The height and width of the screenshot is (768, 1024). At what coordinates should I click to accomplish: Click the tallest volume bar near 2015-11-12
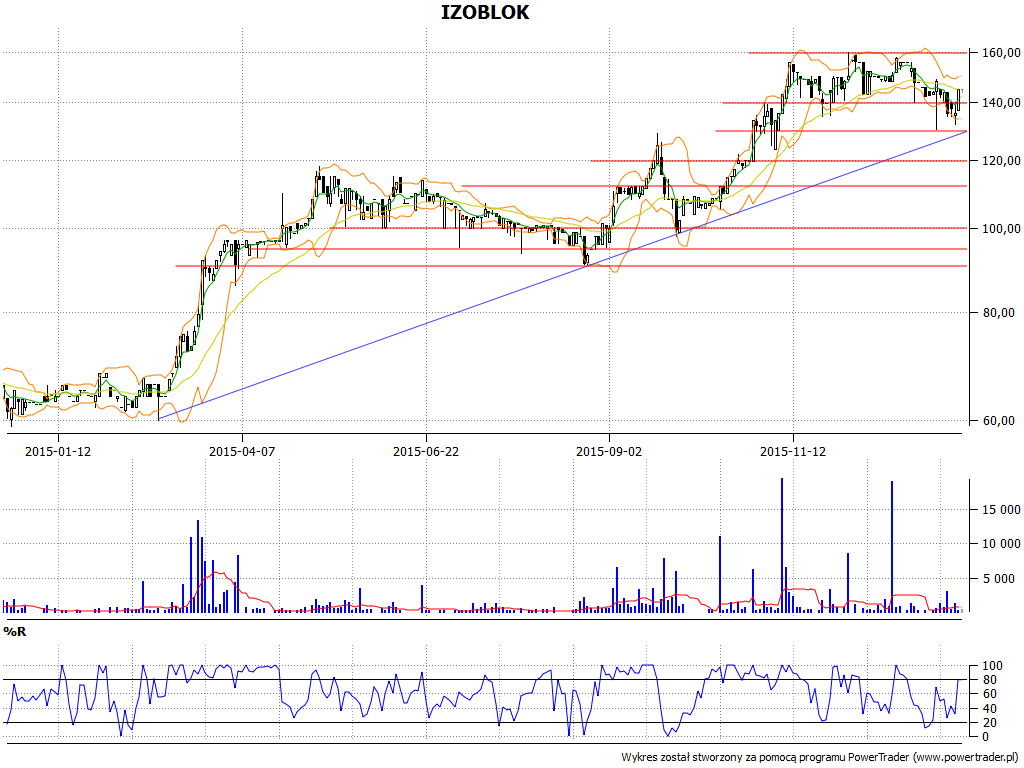pyautogui.click(x=782, y=545)
